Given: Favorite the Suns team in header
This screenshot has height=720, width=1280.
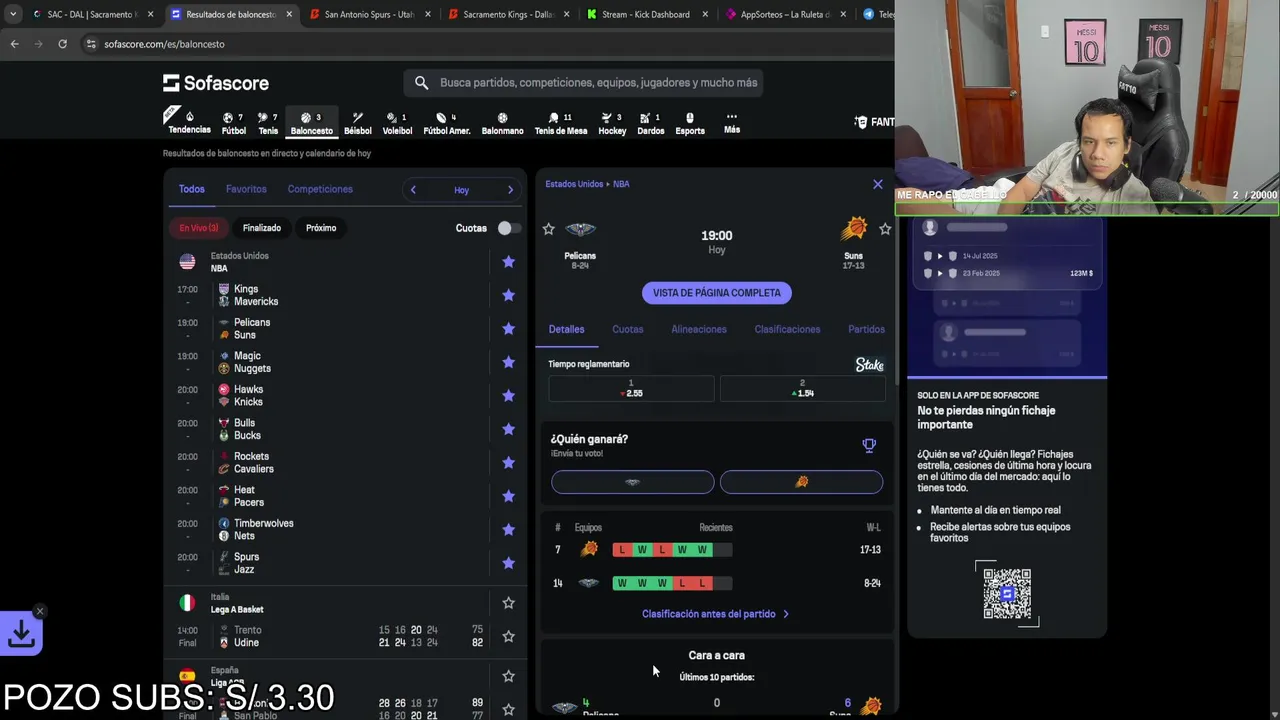Looking at the screenshot, I should tap(885, 229).
